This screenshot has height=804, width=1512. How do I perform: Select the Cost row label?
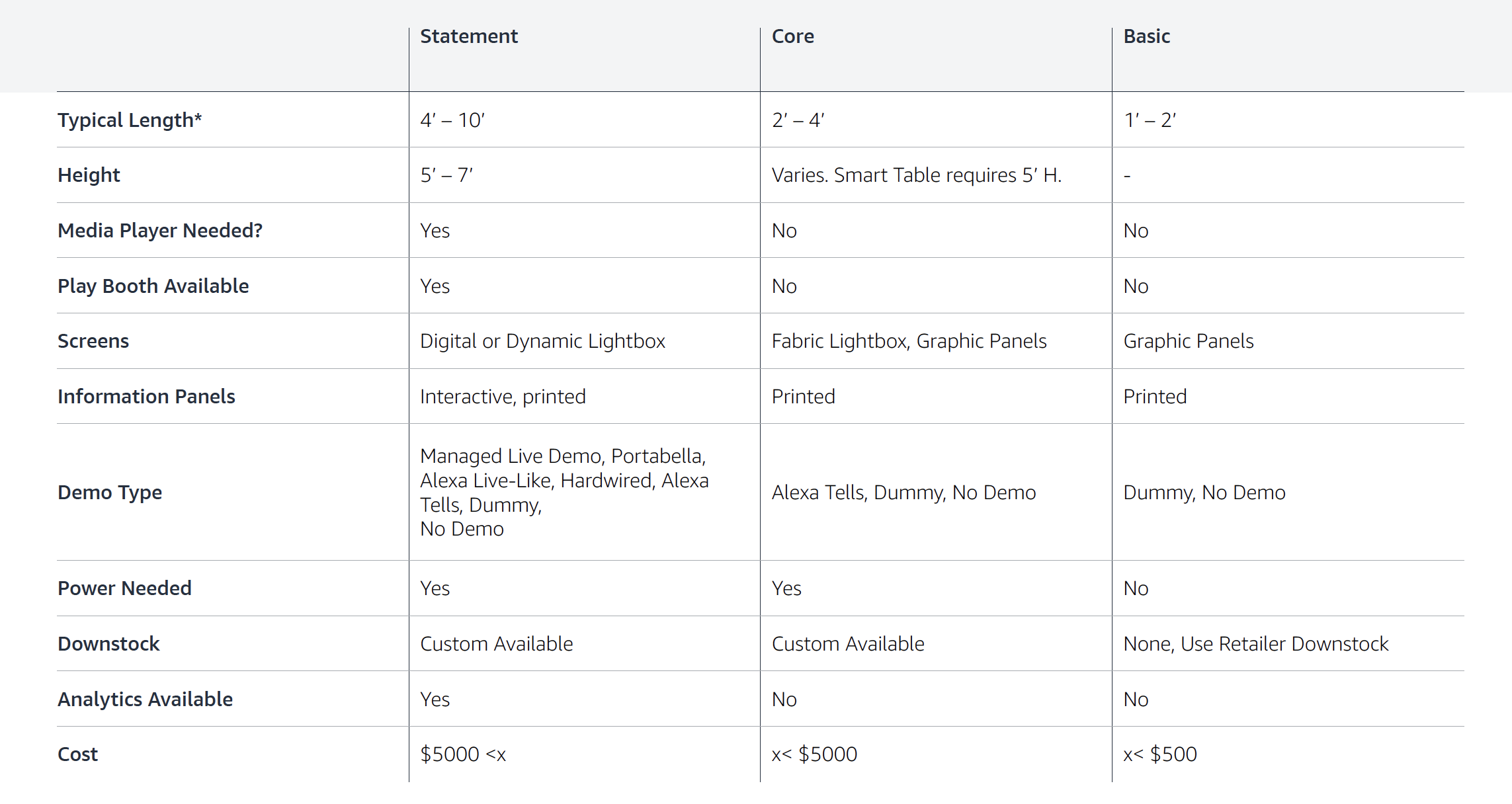(77, 754)
